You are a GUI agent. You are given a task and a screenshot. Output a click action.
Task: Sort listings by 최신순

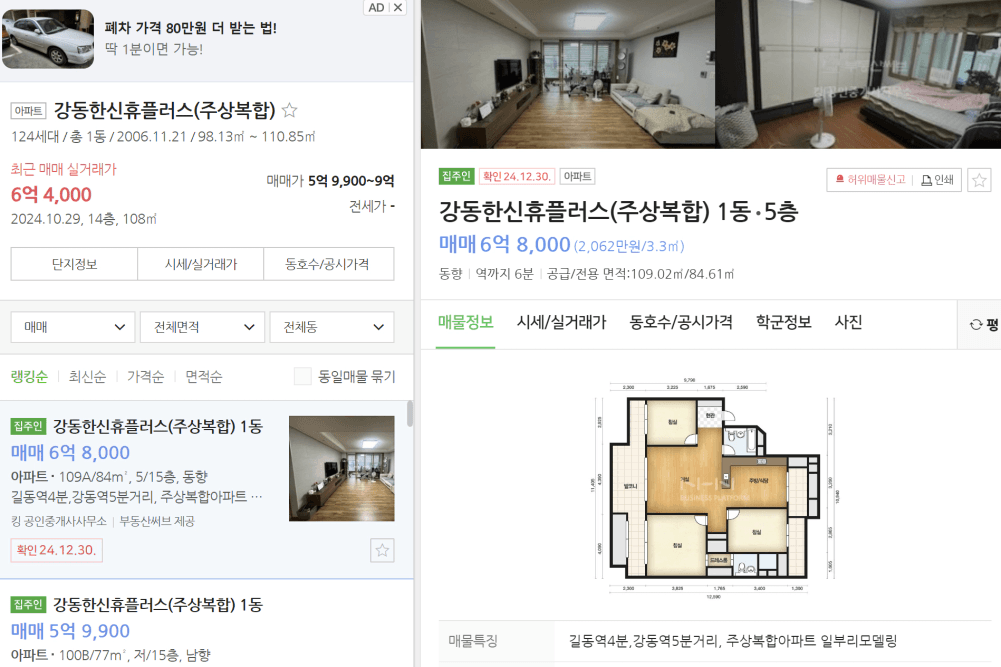coord(87,377)
